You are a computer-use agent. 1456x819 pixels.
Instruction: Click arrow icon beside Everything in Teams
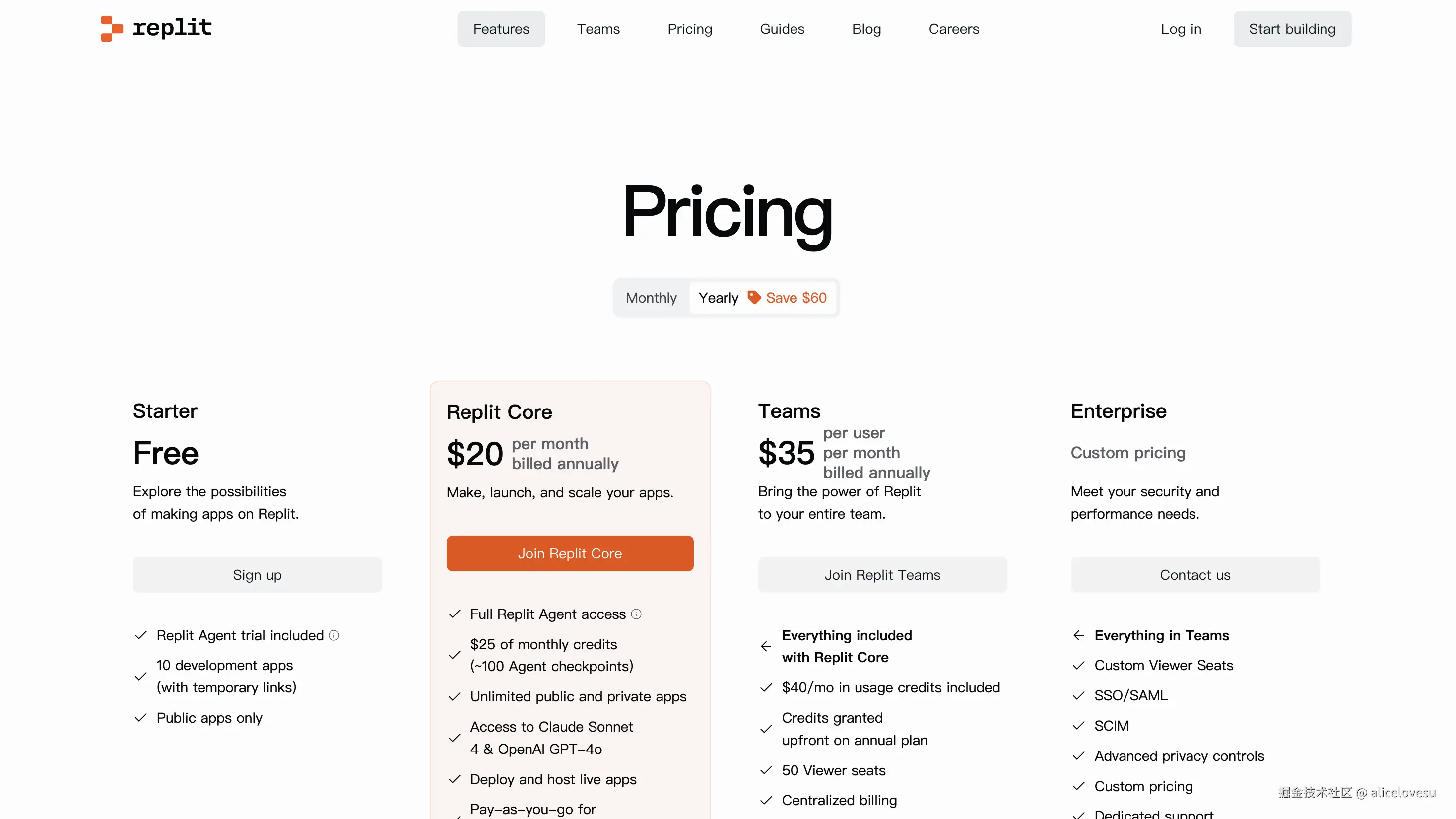[1078, 636]
